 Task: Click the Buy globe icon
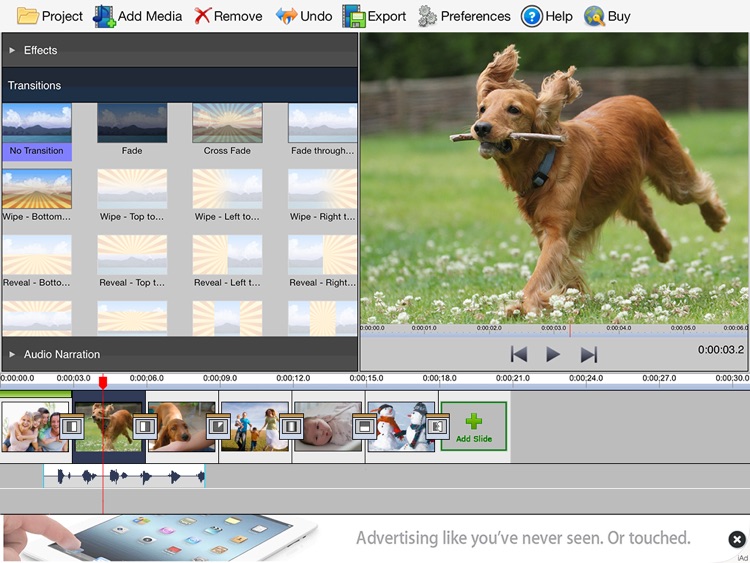click(594, 16)
